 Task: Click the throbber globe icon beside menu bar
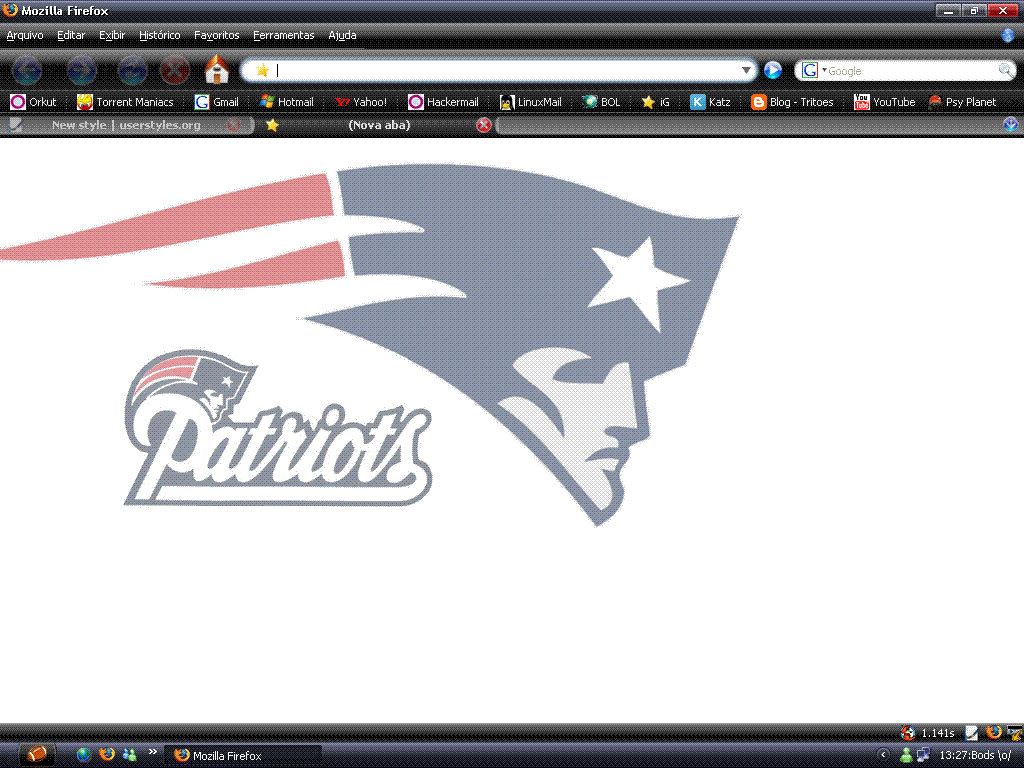tap(1008, 35)
